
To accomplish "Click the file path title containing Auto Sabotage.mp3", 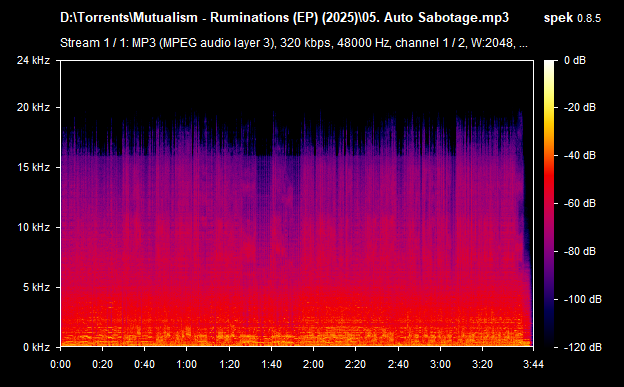I will click(x=285, y=18).
